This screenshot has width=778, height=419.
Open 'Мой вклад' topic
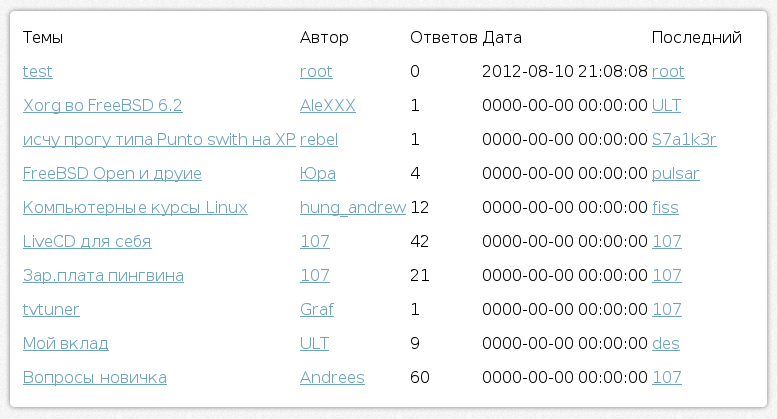pyautogui.click(x=66, y=344)
